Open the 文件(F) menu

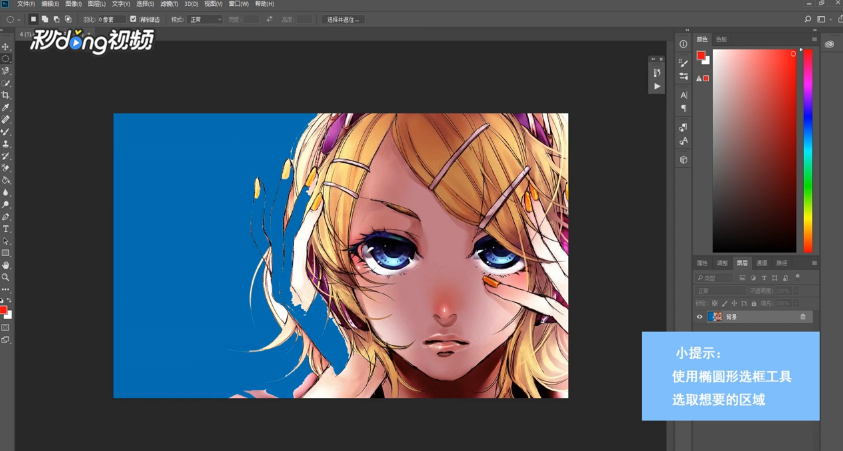(26, 4)
